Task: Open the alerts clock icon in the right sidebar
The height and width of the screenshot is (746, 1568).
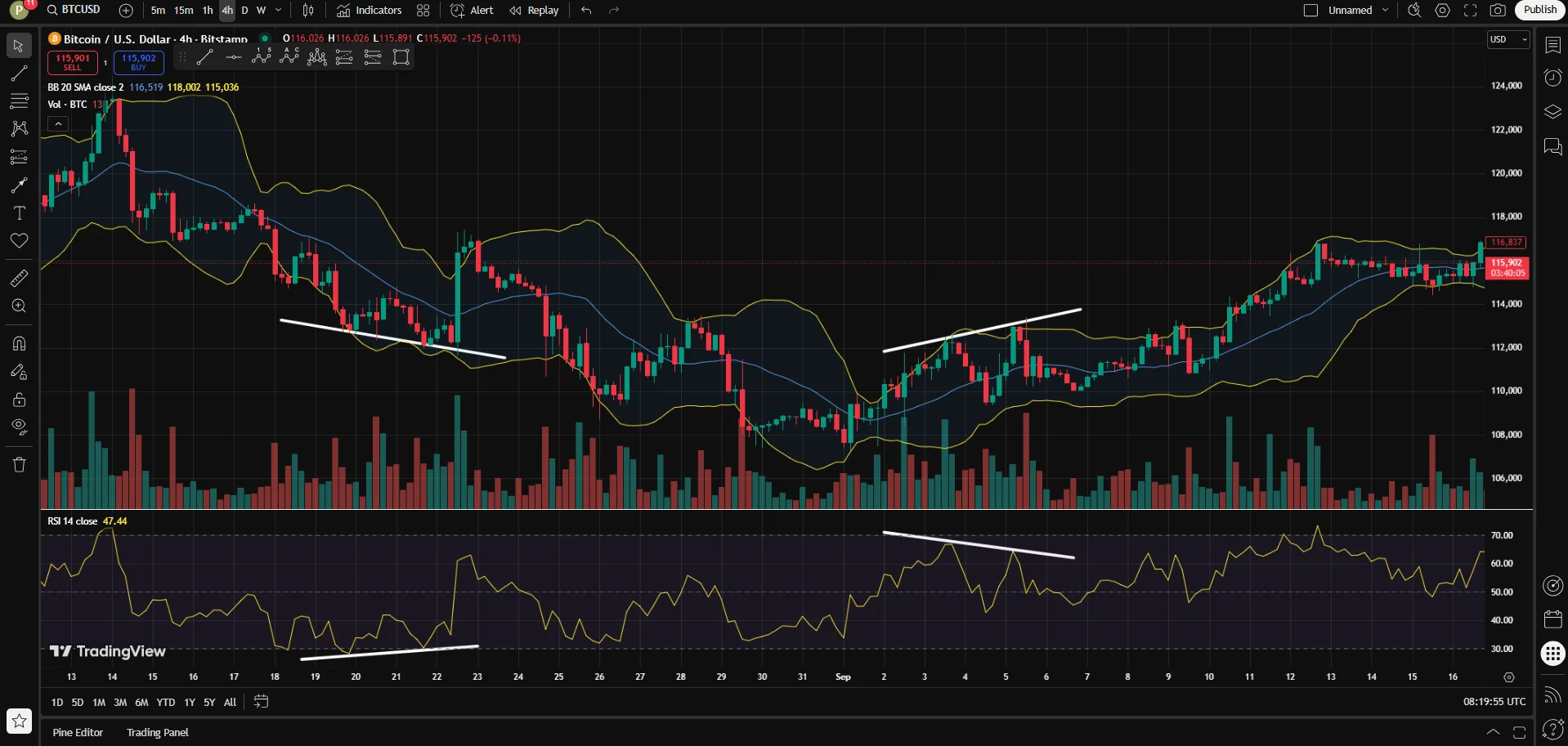Action: pyautogui.click(x=1552, y=78)
